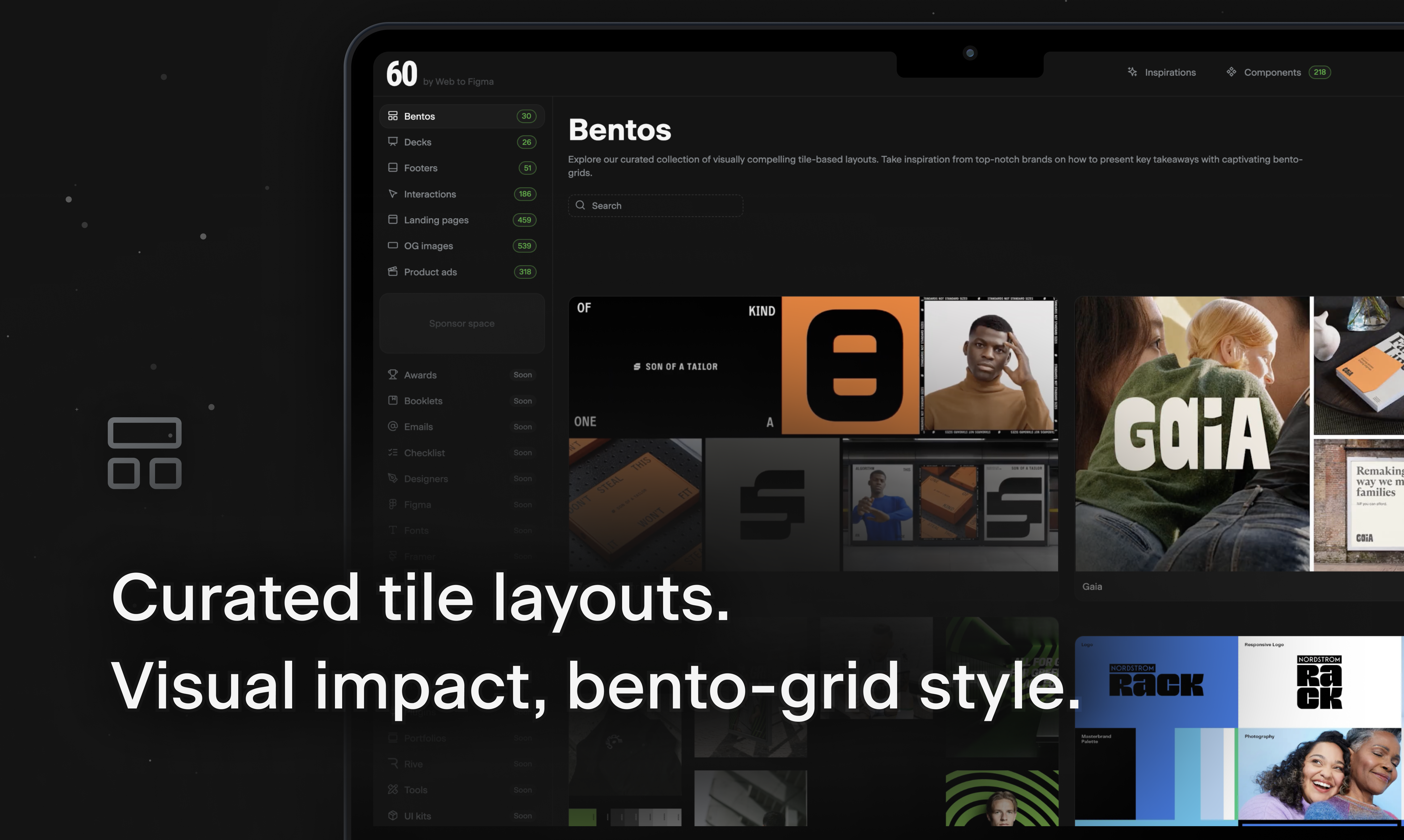Click the 186 badge beside Interactions

(525, 194)
